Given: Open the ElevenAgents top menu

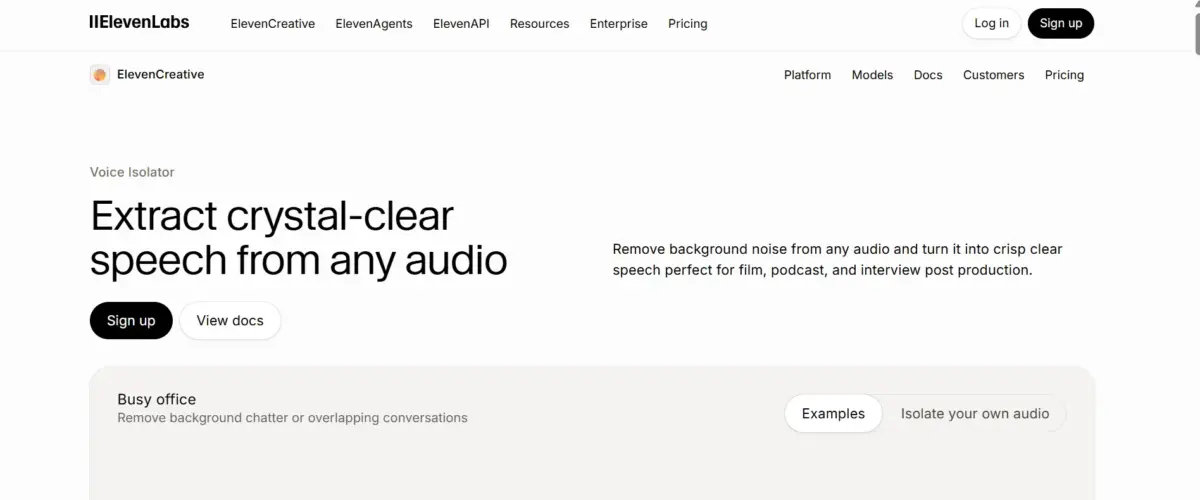Looking at the screenshot, I should 374,24.
